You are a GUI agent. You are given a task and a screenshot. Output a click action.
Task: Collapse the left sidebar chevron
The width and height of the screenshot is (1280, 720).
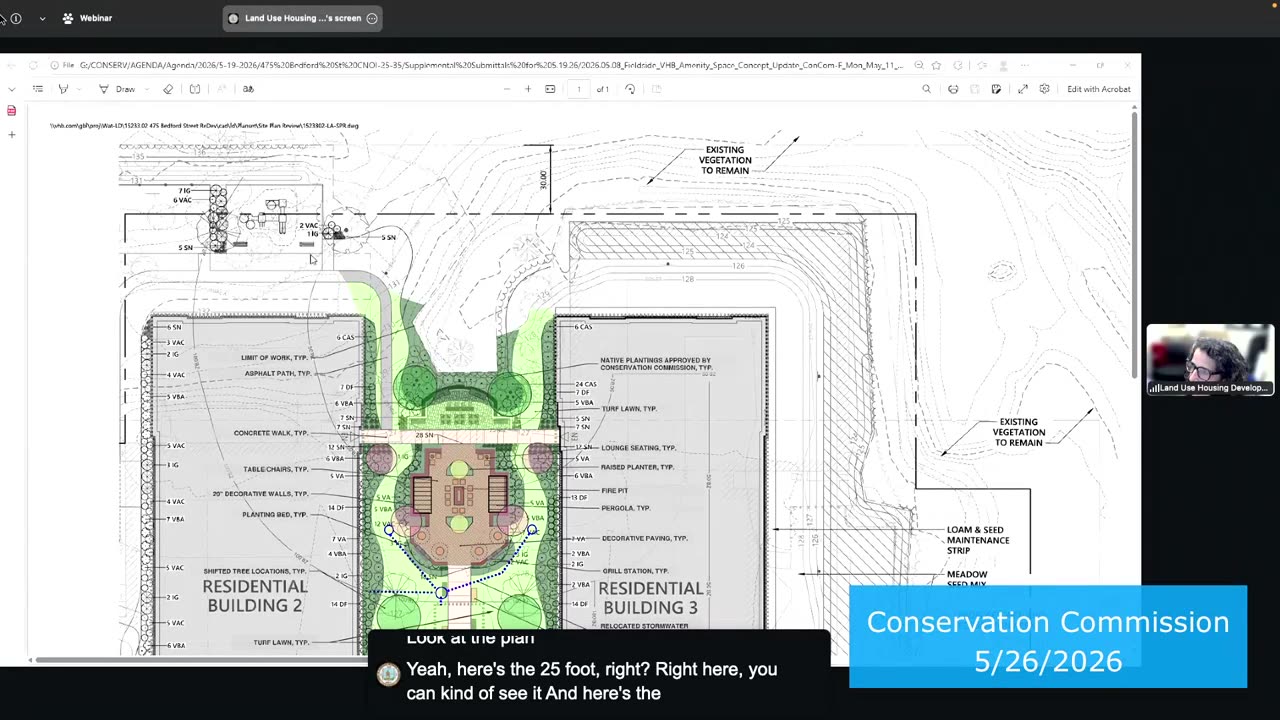pos(11,89)
